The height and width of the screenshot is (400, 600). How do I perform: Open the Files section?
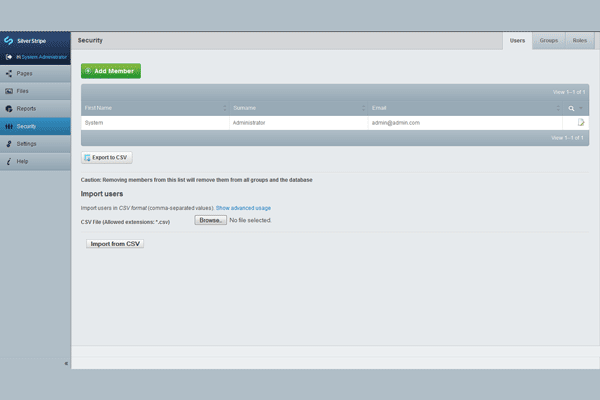[35, 91]
